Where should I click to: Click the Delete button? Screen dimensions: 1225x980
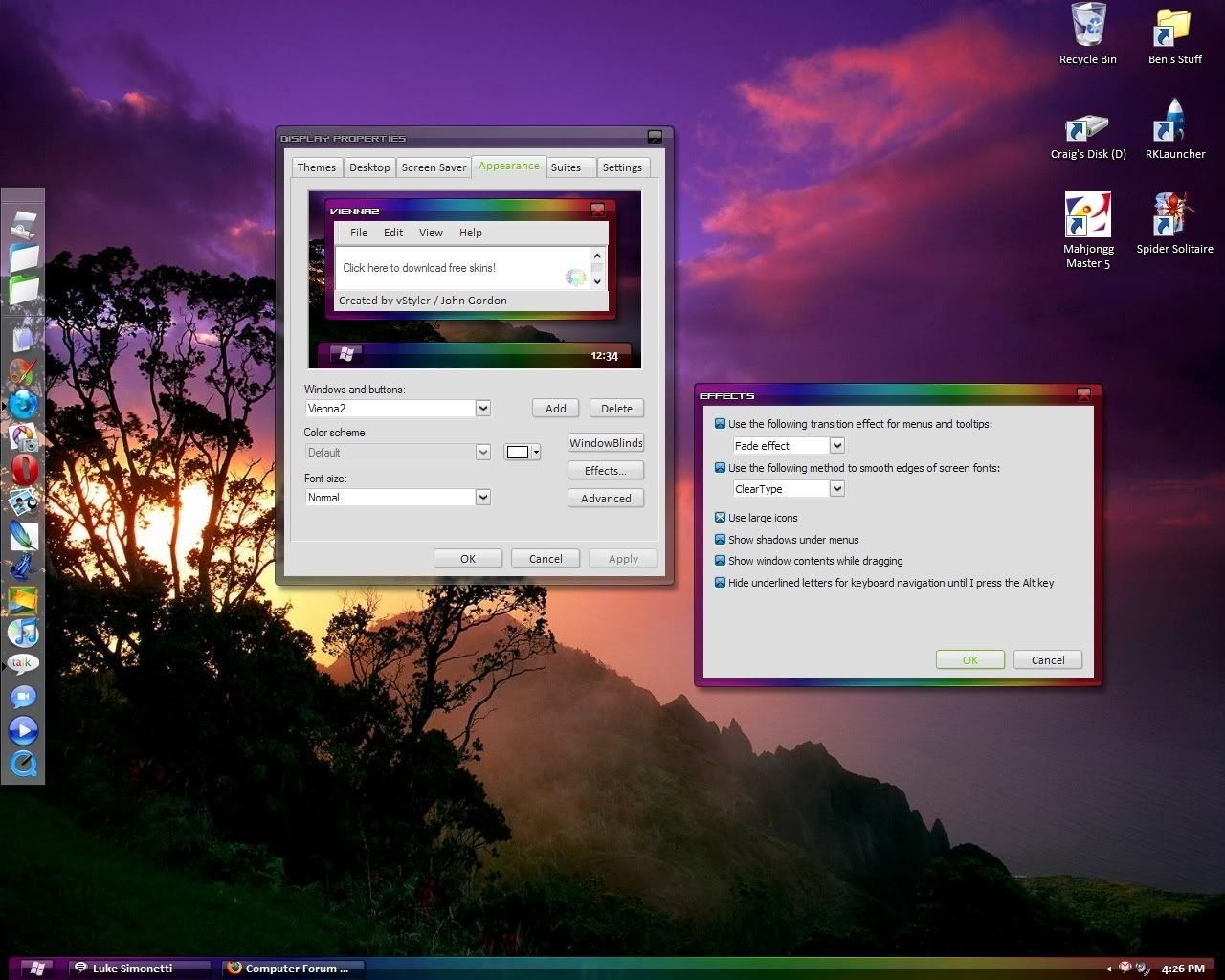click(x=616, y=409)
